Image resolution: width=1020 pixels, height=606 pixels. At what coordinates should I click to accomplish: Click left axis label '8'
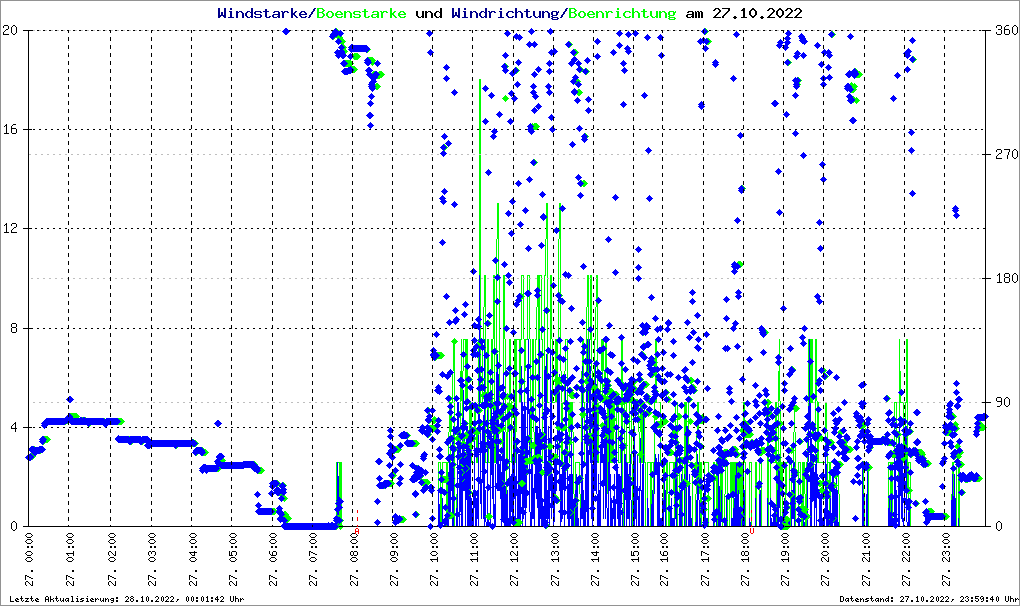[14, 328]
